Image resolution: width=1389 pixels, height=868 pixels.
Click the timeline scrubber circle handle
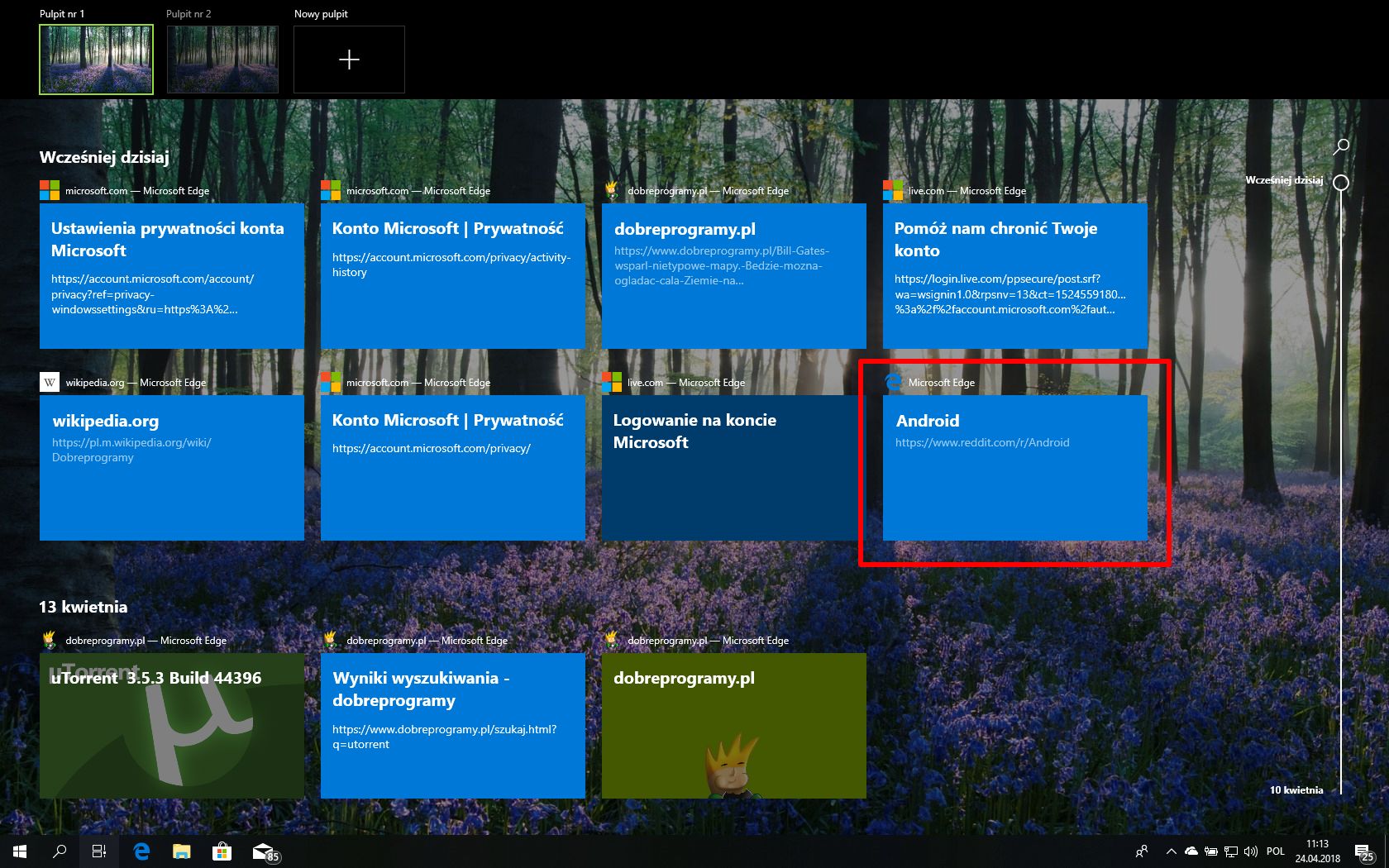[x=1341, y=183]
